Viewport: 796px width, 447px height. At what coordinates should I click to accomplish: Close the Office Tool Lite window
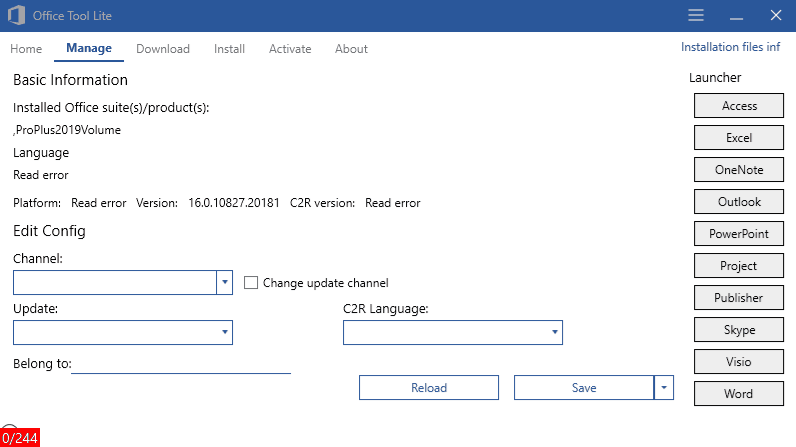[x=776, y=15]
